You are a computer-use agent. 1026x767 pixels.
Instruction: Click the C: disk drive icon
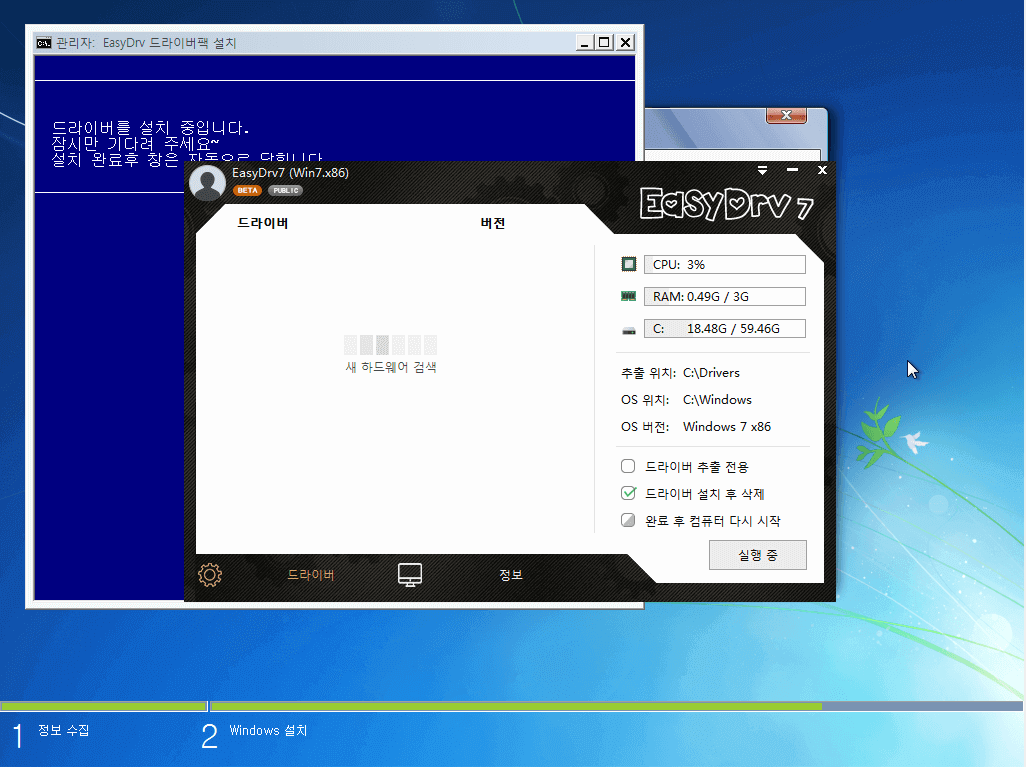(x=628, y=330)
